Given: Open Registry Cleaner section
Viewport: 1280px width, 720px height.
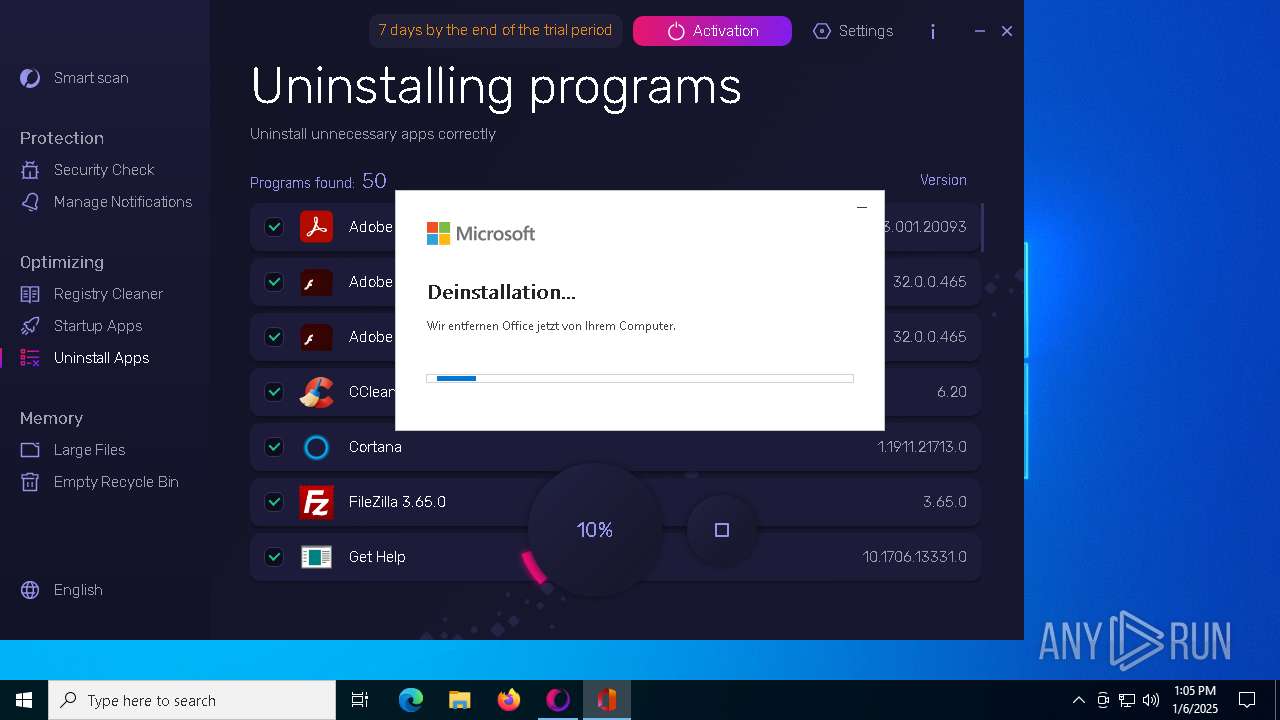Looking at the screenshot, I should click(108, 294).
